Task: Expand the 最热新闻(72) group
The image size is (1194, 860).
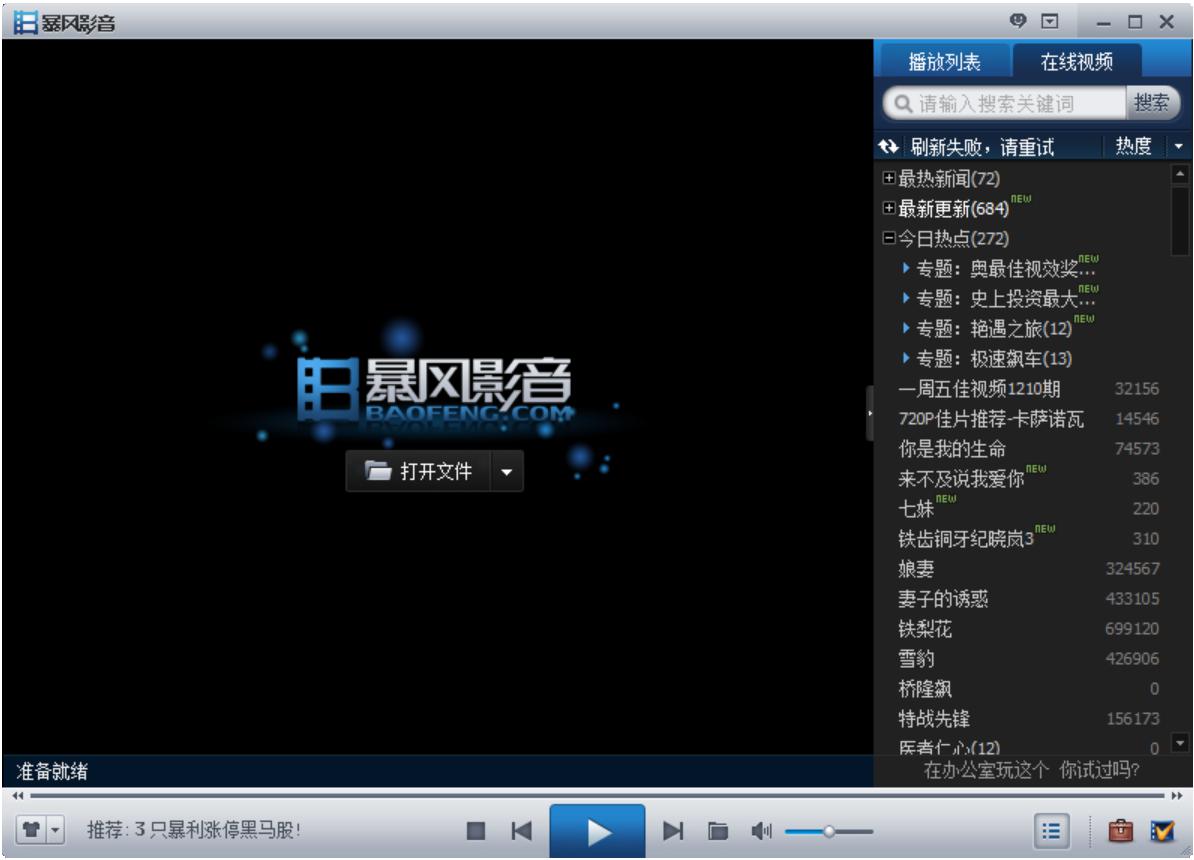Action: pos(888,177)
